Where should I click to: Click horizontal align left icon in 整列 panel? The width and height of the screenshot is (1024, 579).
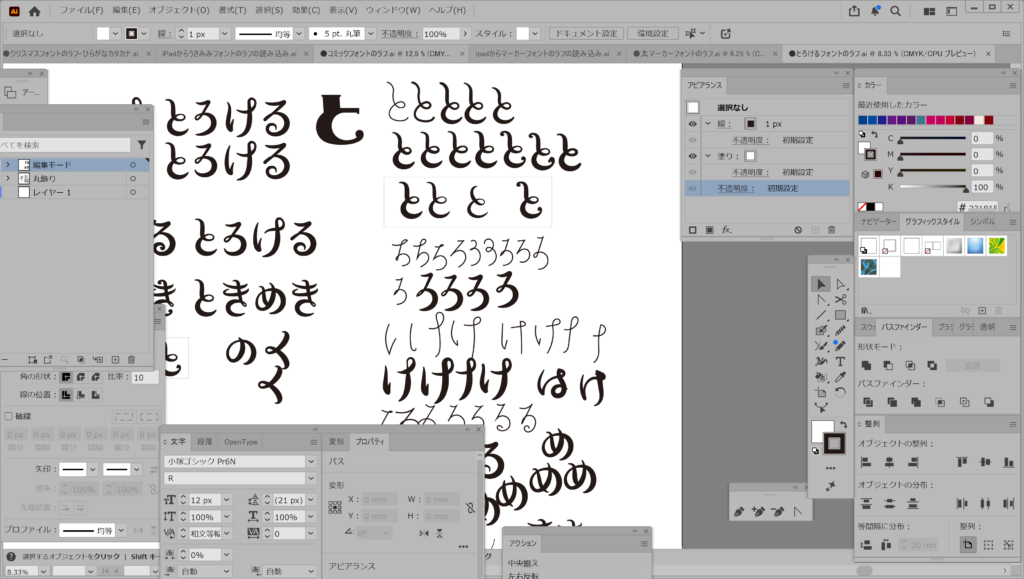(x=865, y=462)
